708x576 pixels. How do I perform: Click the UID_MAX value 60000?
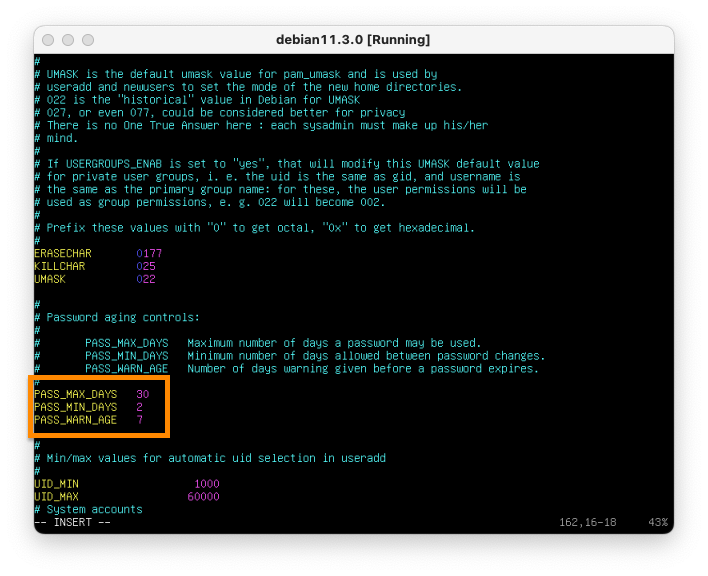coord(203,497)
